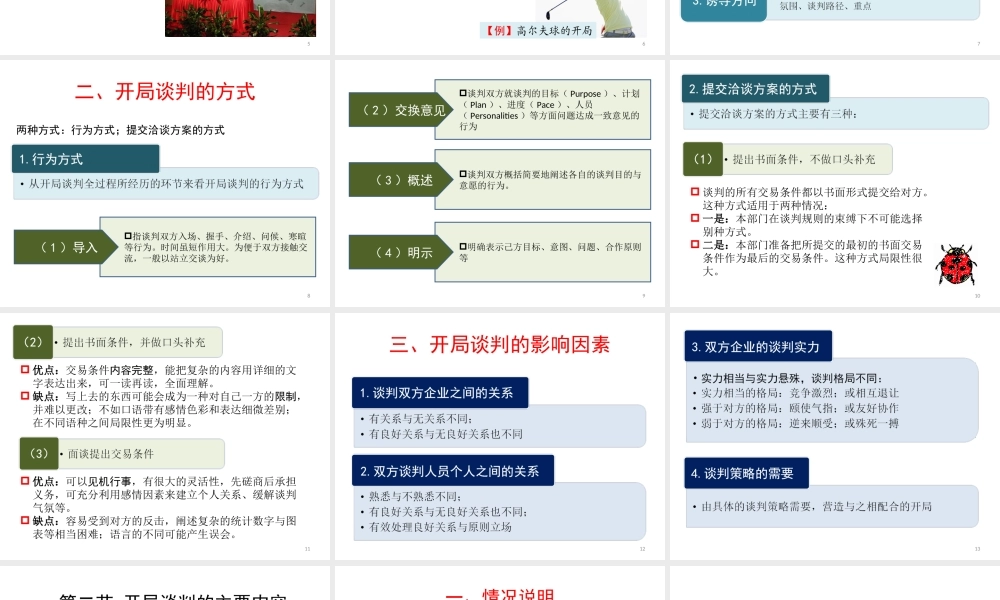Image resolution: width=1000 pixels, height=600 pixels.
Task: Click the green 1. 行为方式 header bar
Action: click(85, 158)
